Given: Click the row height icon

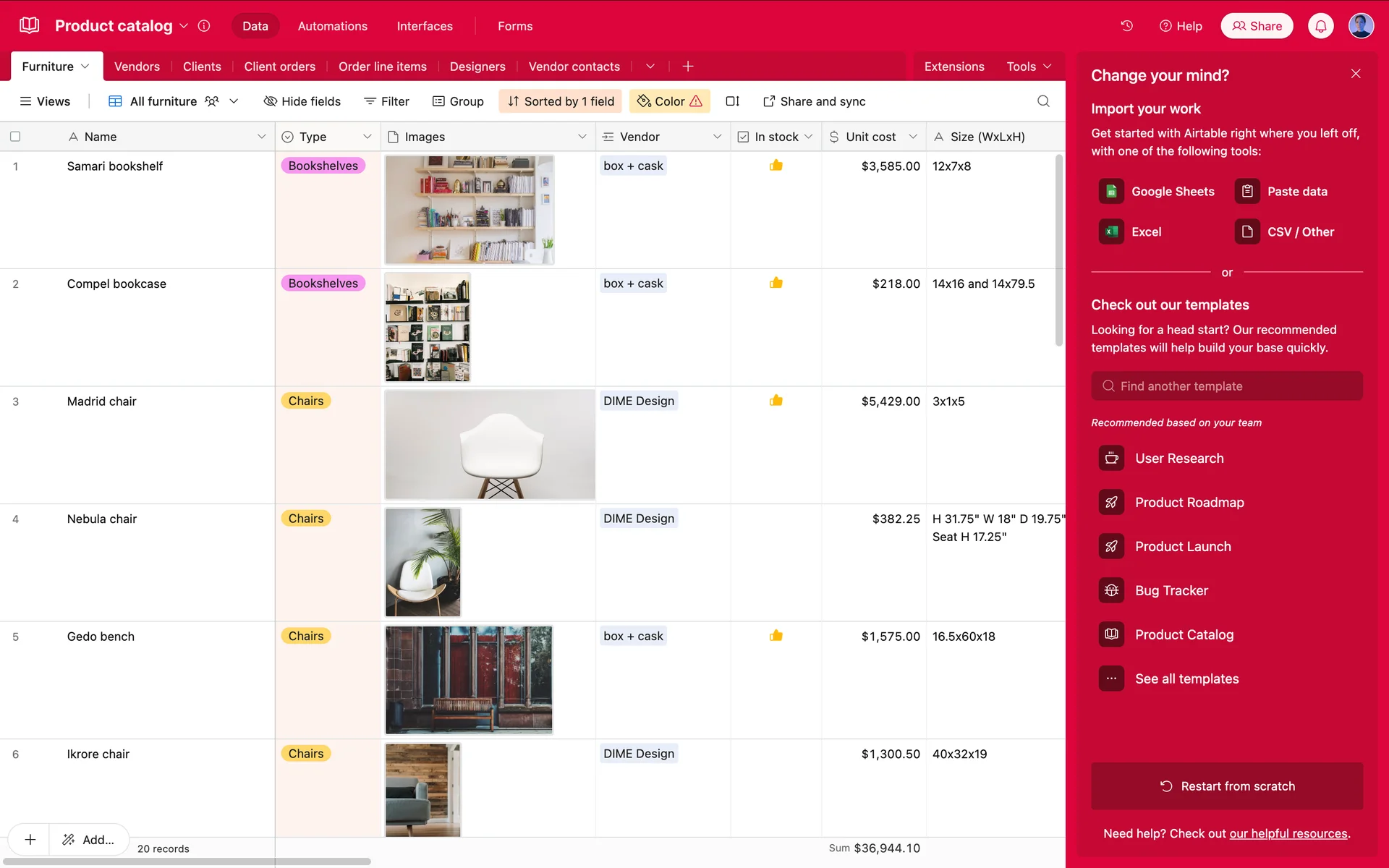Looking at the screenshot, I should tap(732, 101).
